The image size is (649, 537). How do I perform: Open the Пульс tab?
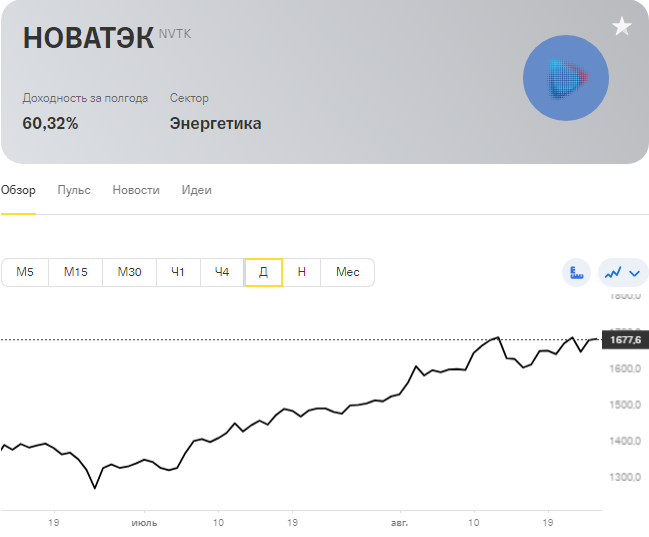pyautogui.click(x=74, y=190)
